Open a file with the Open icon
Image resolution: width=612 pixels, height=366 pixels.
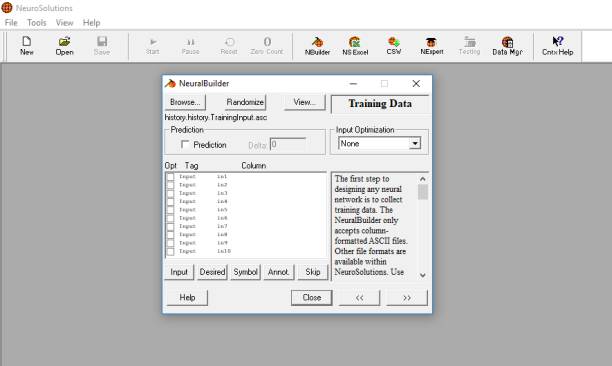pos(64,46)
